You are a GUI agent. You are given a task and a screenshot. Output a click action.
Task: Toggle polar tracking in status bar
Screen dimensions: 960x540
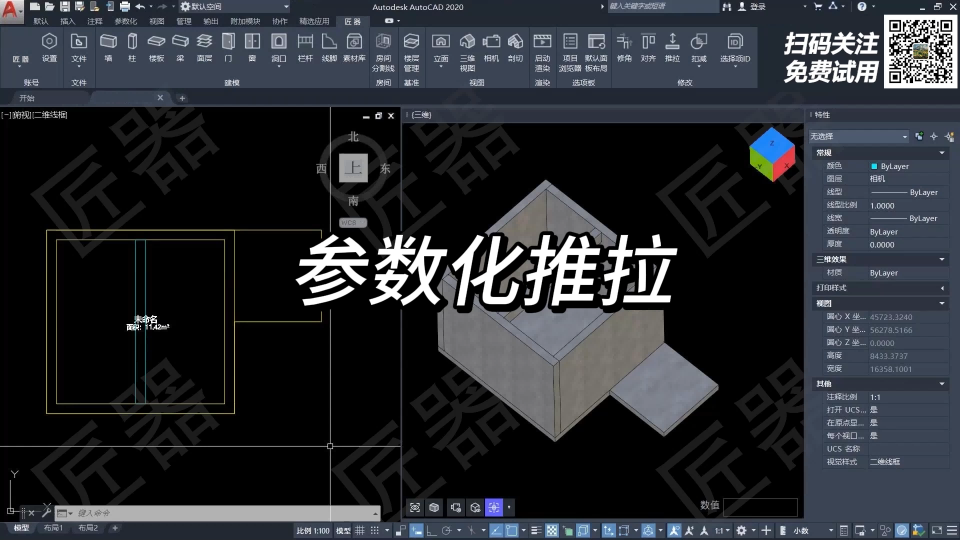(446, 530)
